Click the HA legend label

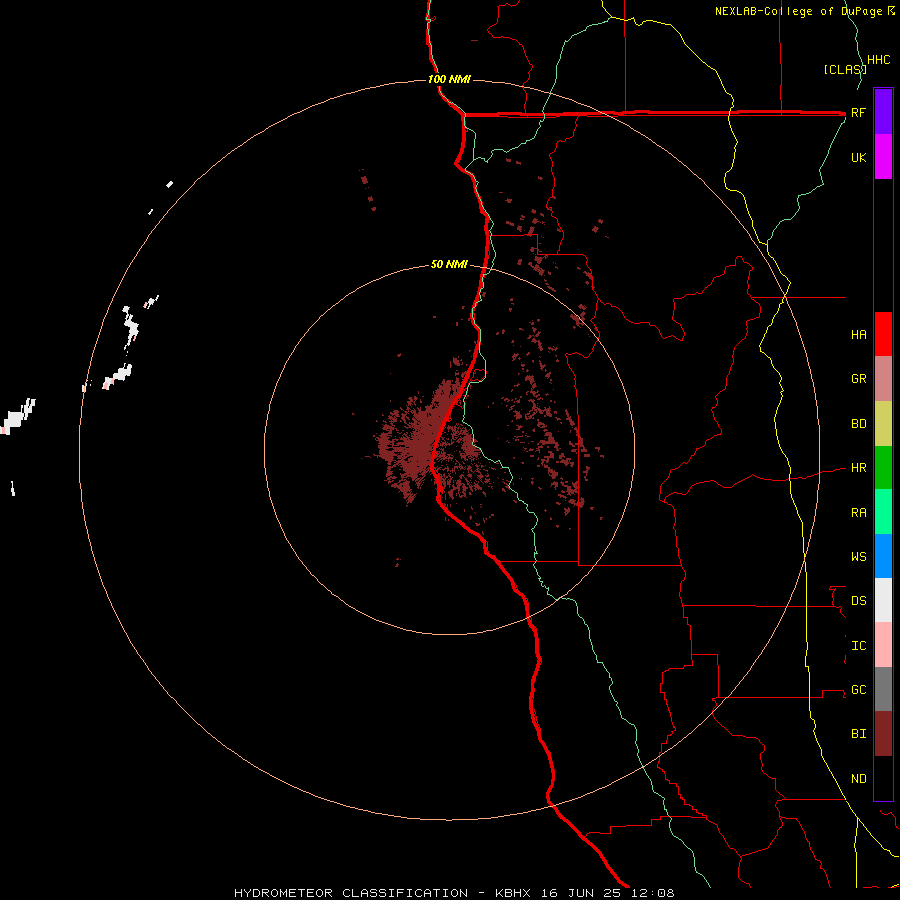[858, 334]
